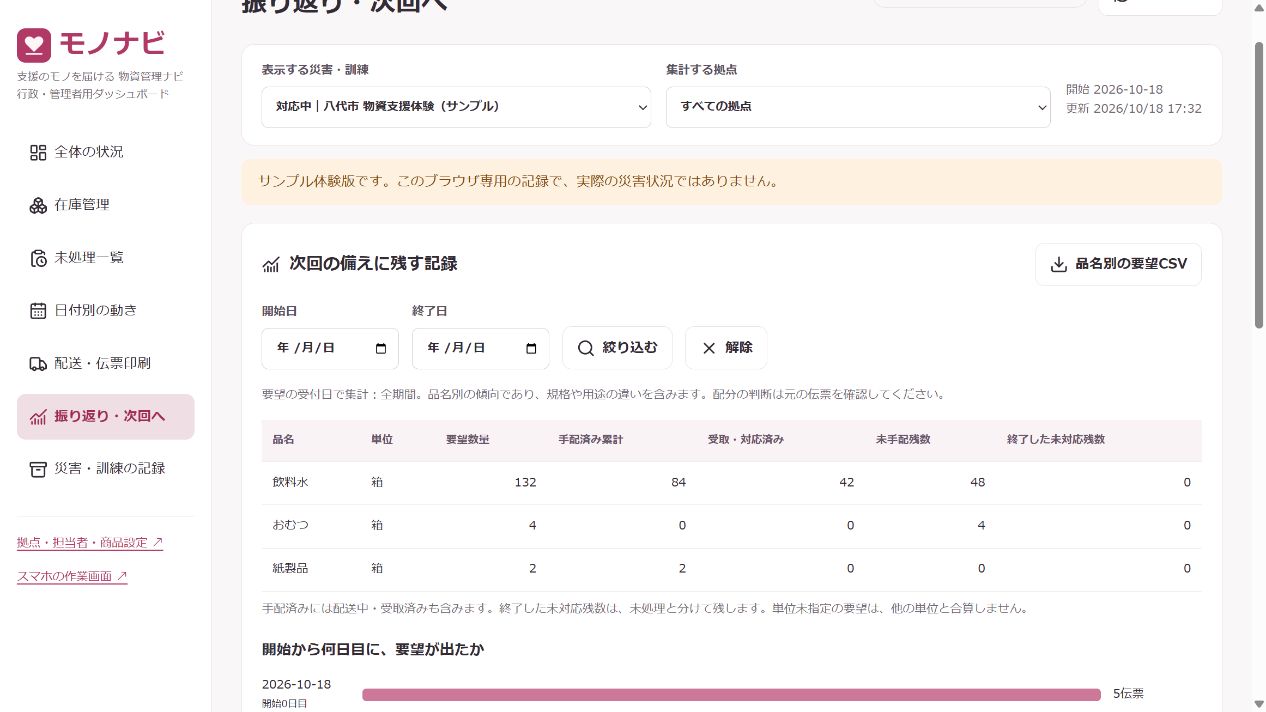Open スマホの作業画面 link
The image size is (1266, 712).
[x=72, y=577]
